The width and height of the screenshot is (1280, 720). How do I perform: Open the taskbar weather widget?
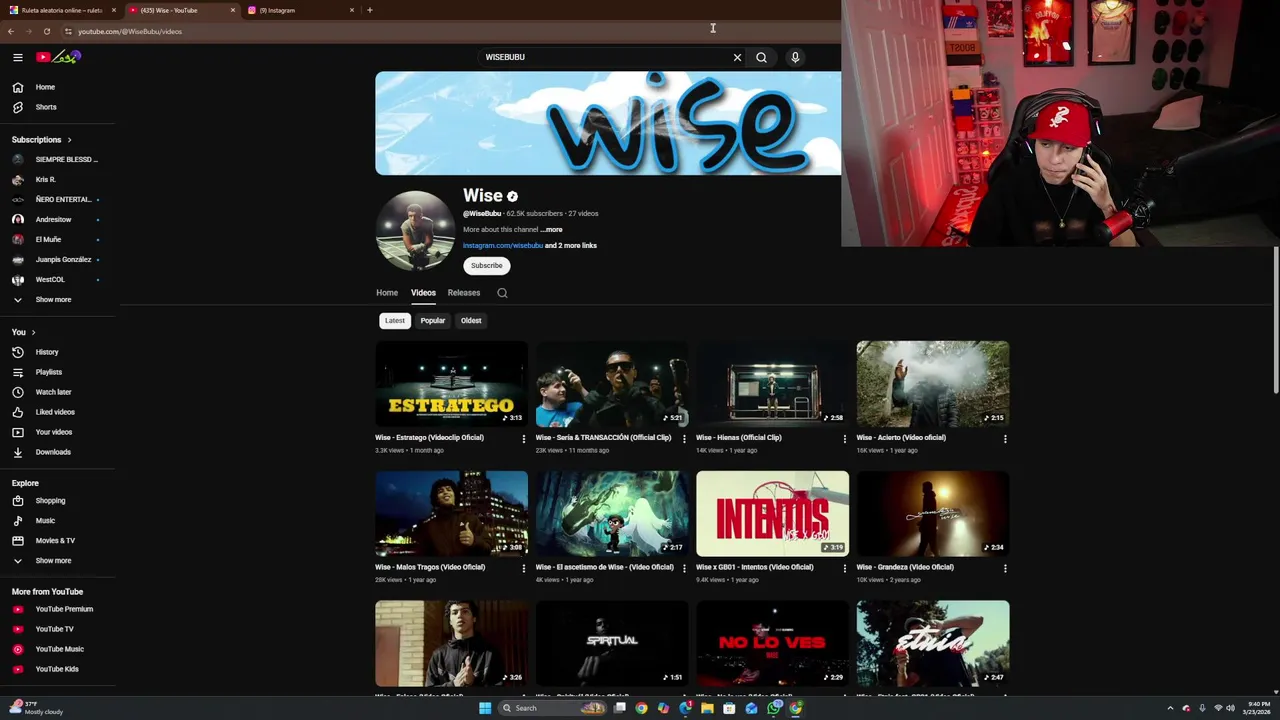pos(36,708)
